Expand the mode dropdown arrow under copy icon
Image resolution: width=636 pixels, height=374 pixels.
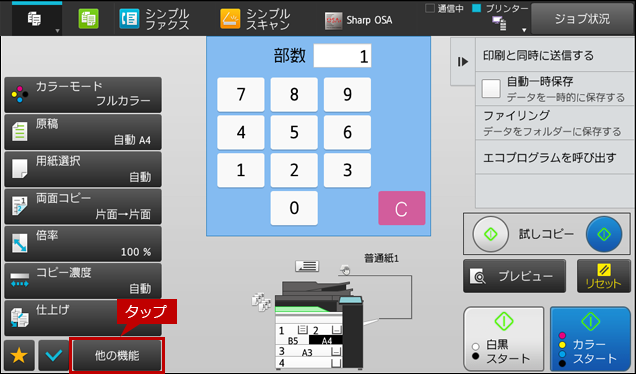point(57,31)
